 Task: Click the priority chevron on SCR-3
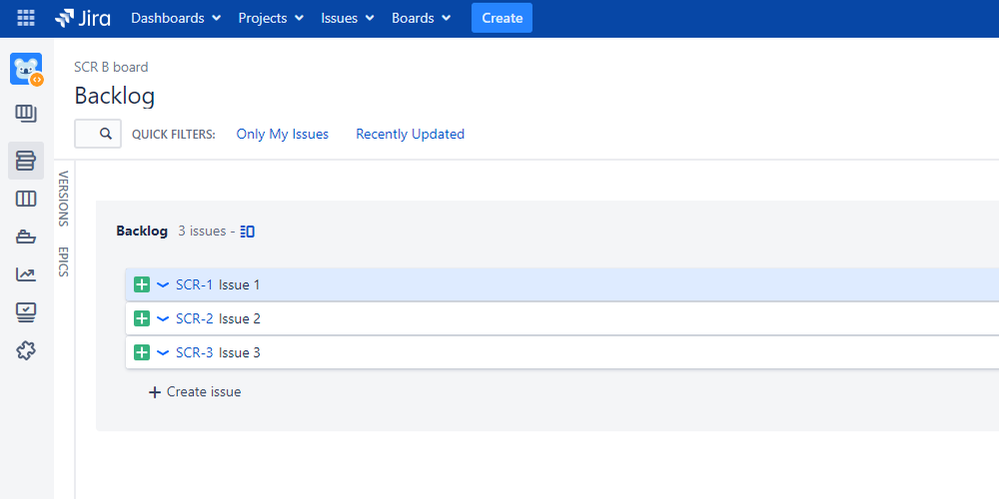[162, 352]
